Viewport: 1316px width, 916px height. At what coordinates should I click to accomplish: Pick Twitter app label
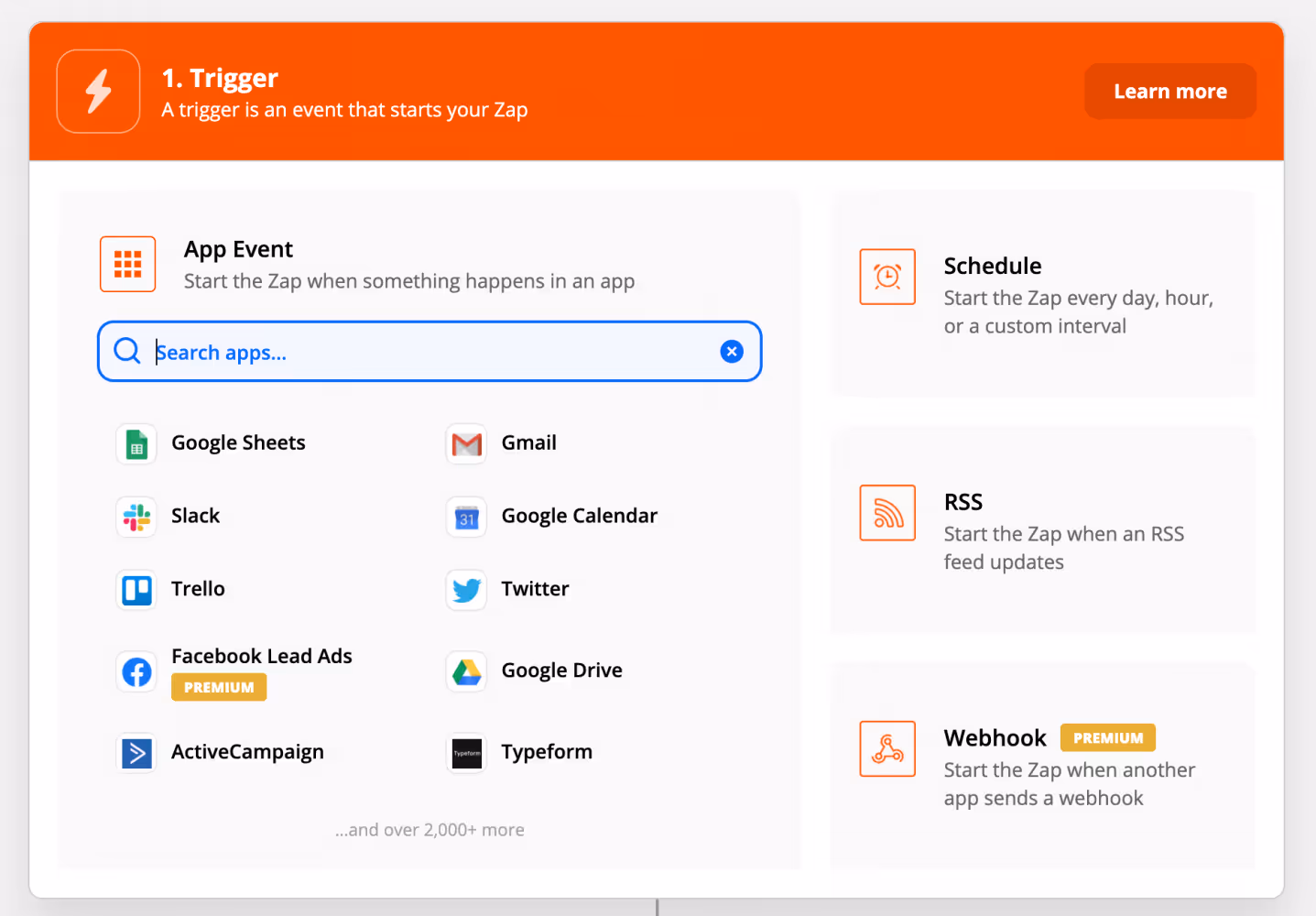(x=535, y=589)
